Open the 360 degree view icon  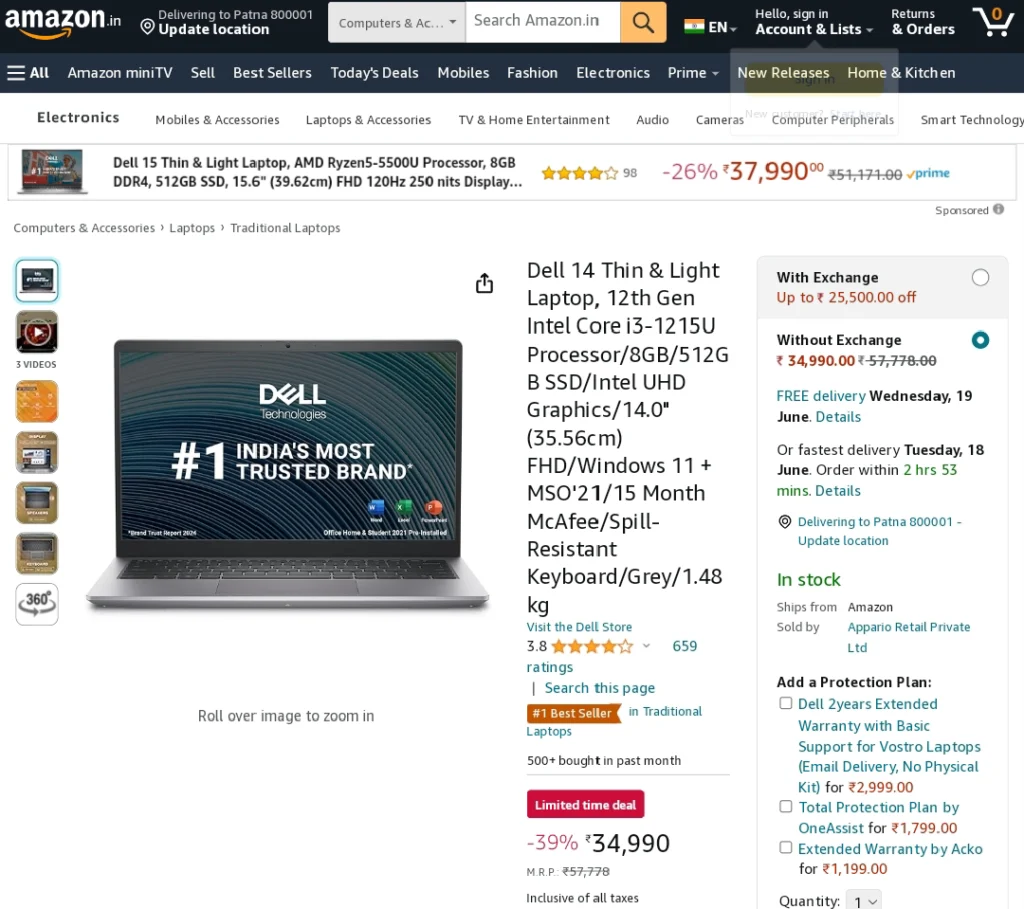coord(37,604)
